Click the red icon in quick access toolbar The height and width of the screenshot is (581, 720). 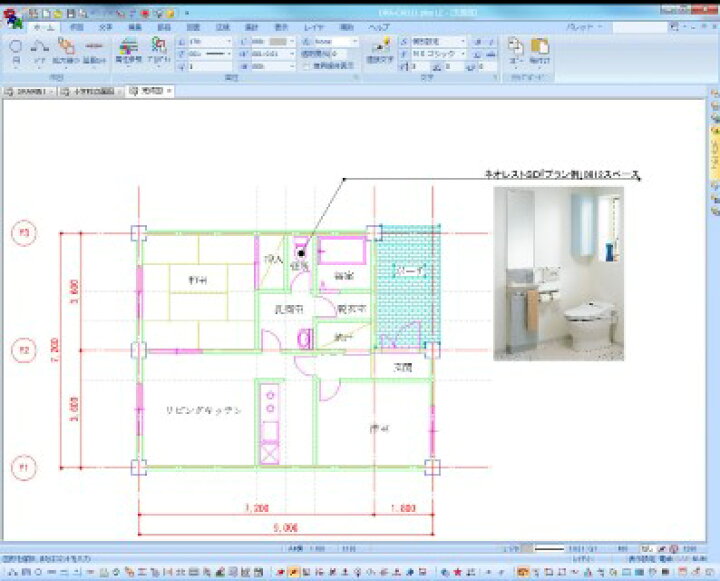[x=146, y=13]
